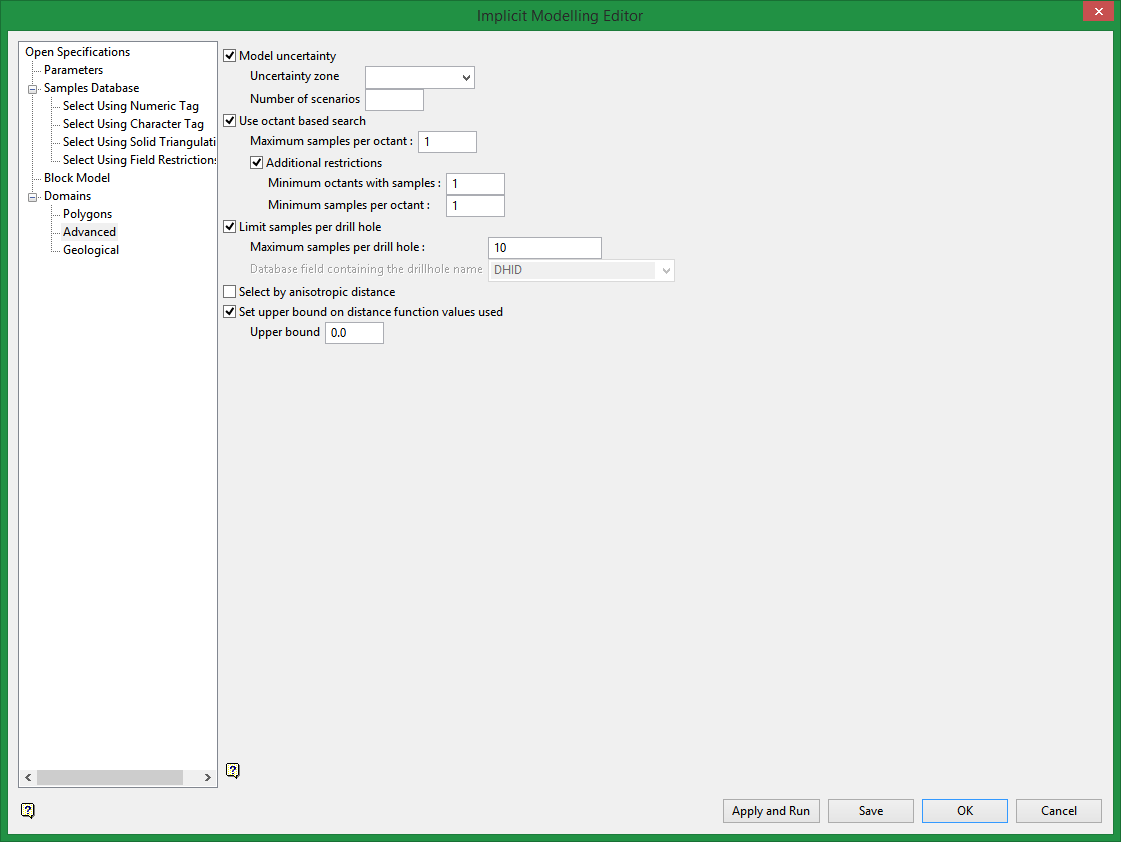This screenshot has height=842, width=1121.
Task: Click the Apply and Run button
Action: point(771,811)
